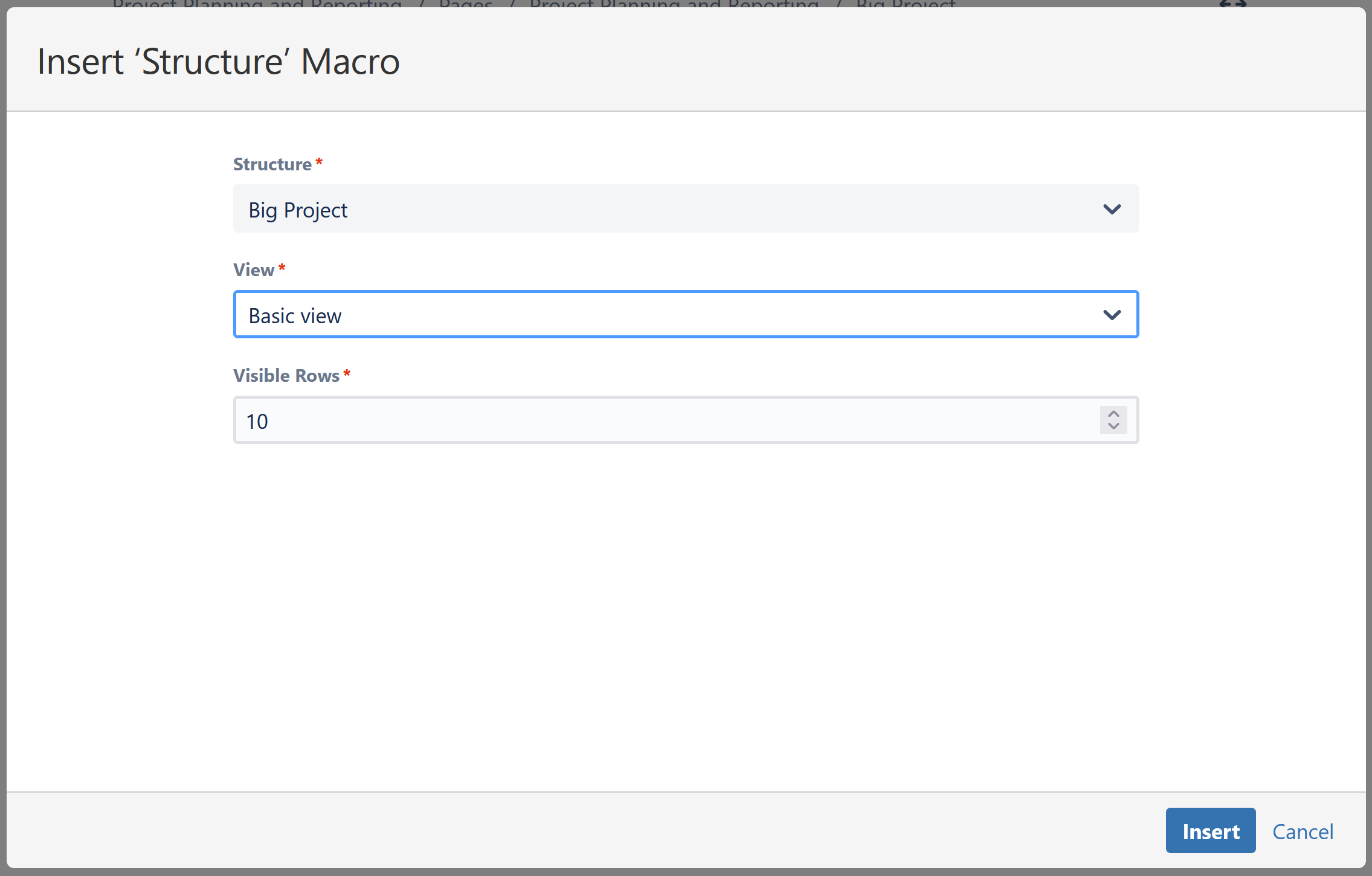
Task: Click the Visible Rows field label
Action: click(286, 375)
